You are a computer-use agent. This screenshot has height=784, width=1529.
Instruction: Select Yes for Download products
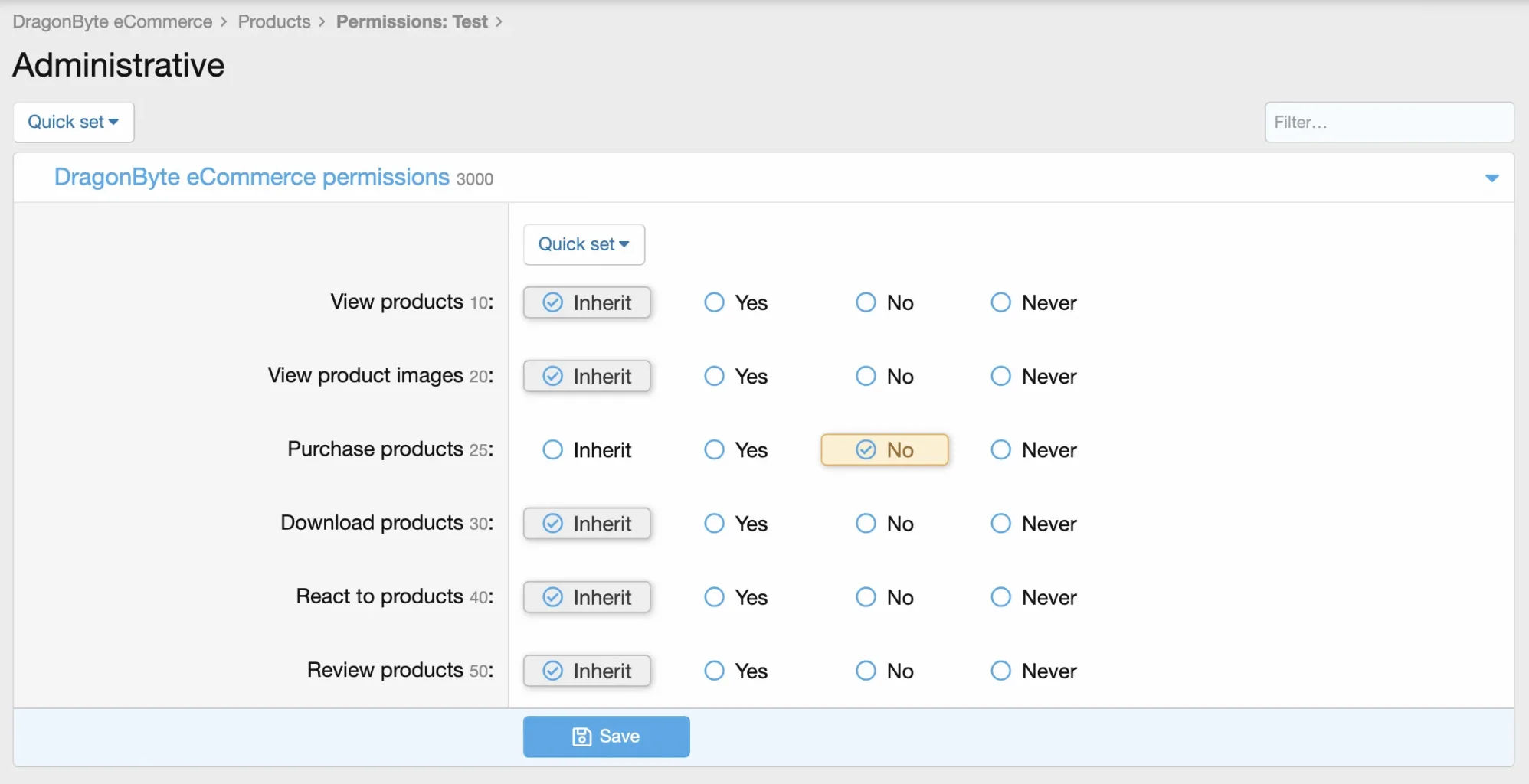pos(736,524)
